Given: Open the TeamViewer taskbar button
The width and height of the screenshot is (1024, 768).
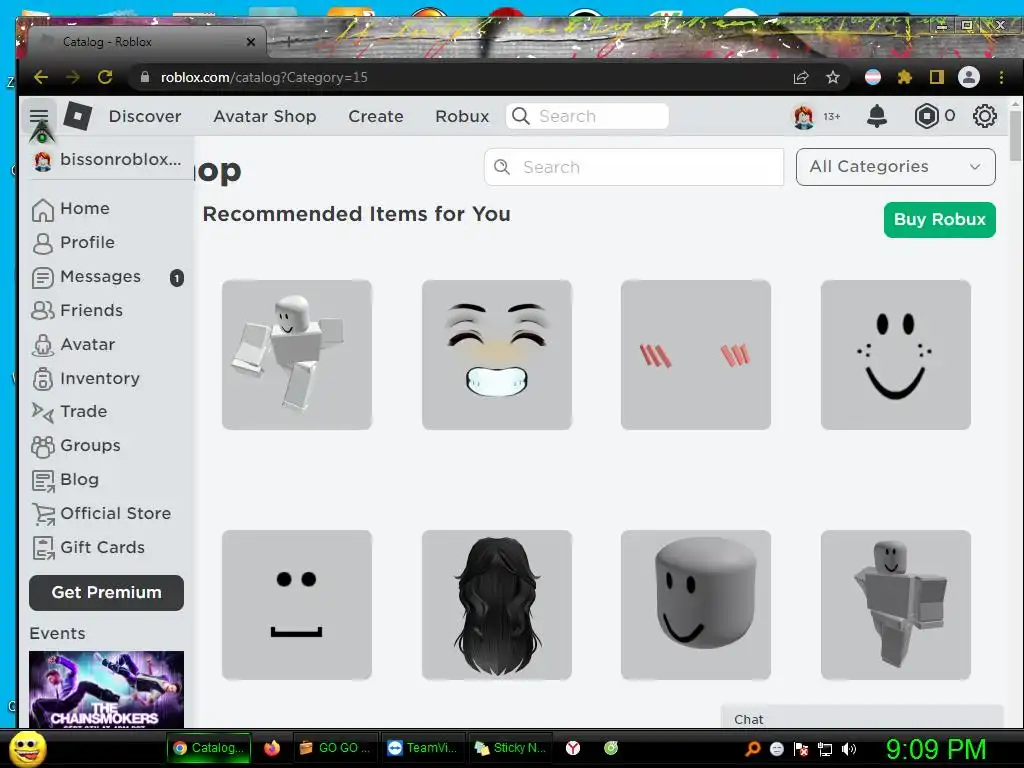Looking at the screenshot, I should point(422,748).
